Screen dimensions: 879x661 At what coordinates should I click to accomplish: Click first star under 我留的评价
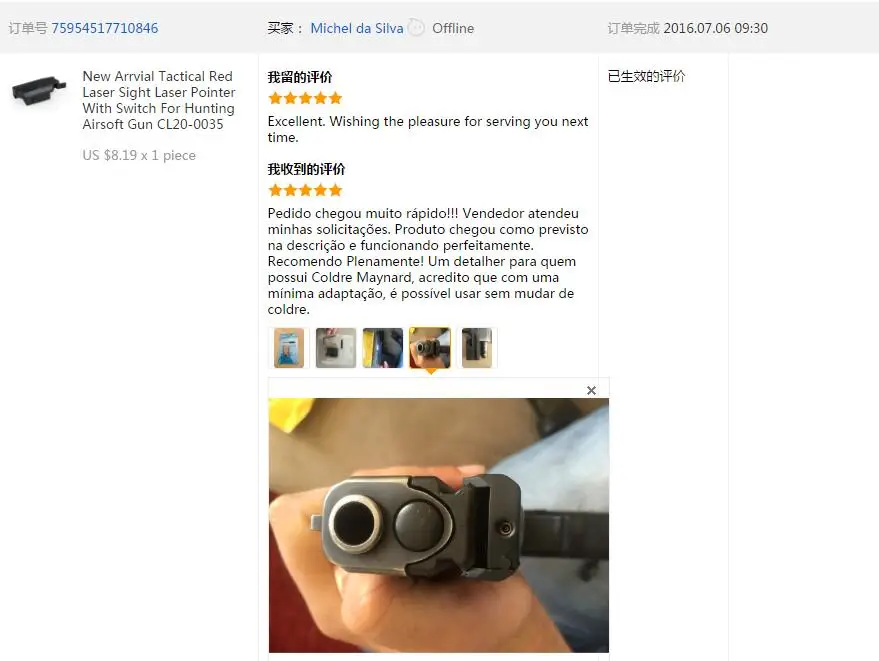275,99
